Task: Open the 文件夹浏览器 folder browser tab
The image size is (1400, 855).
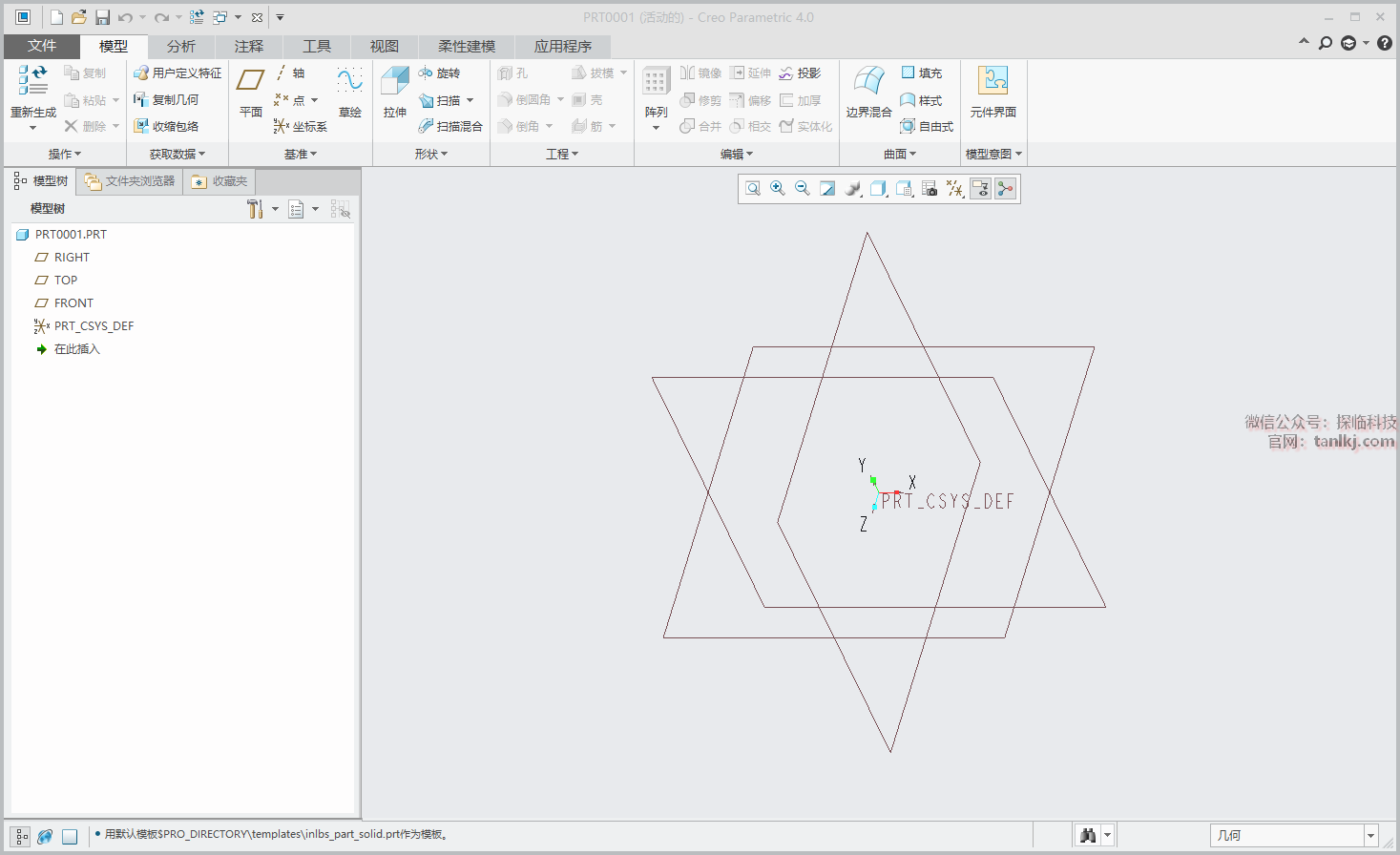Action: pyautogui.click(x=130, y=181)
